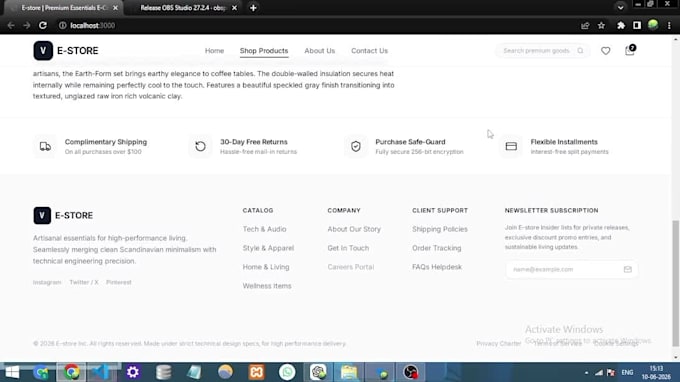The width and height of the screenshot is (680, 382).
Task: View site information icon in address bar
Action: point(62,26)
